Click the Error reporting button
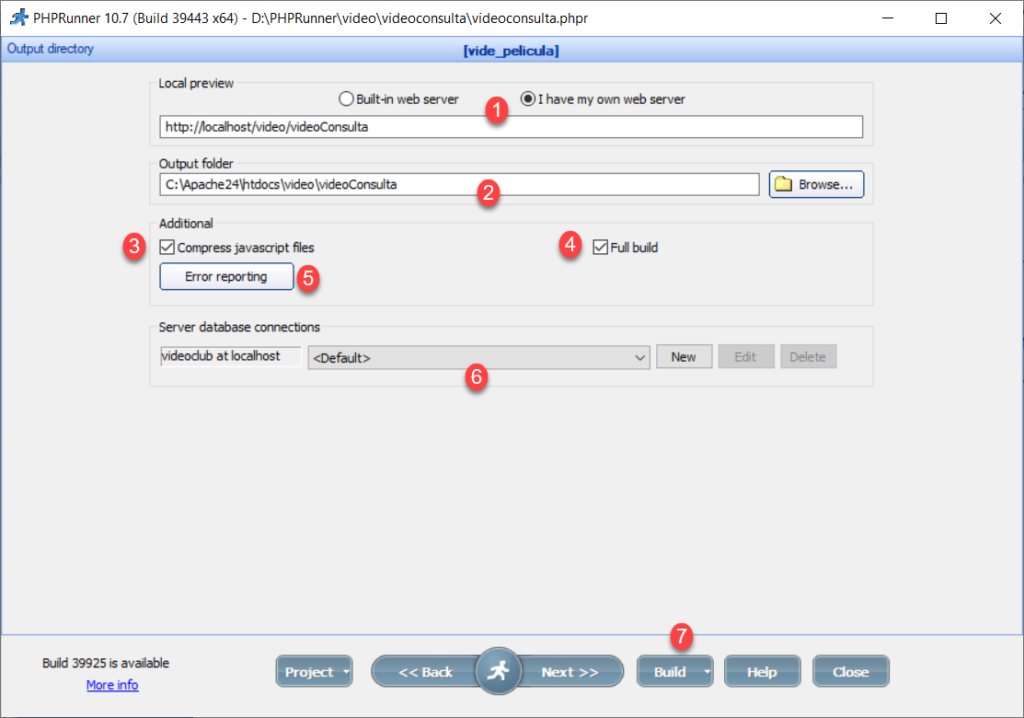 (x=226, y=277)
